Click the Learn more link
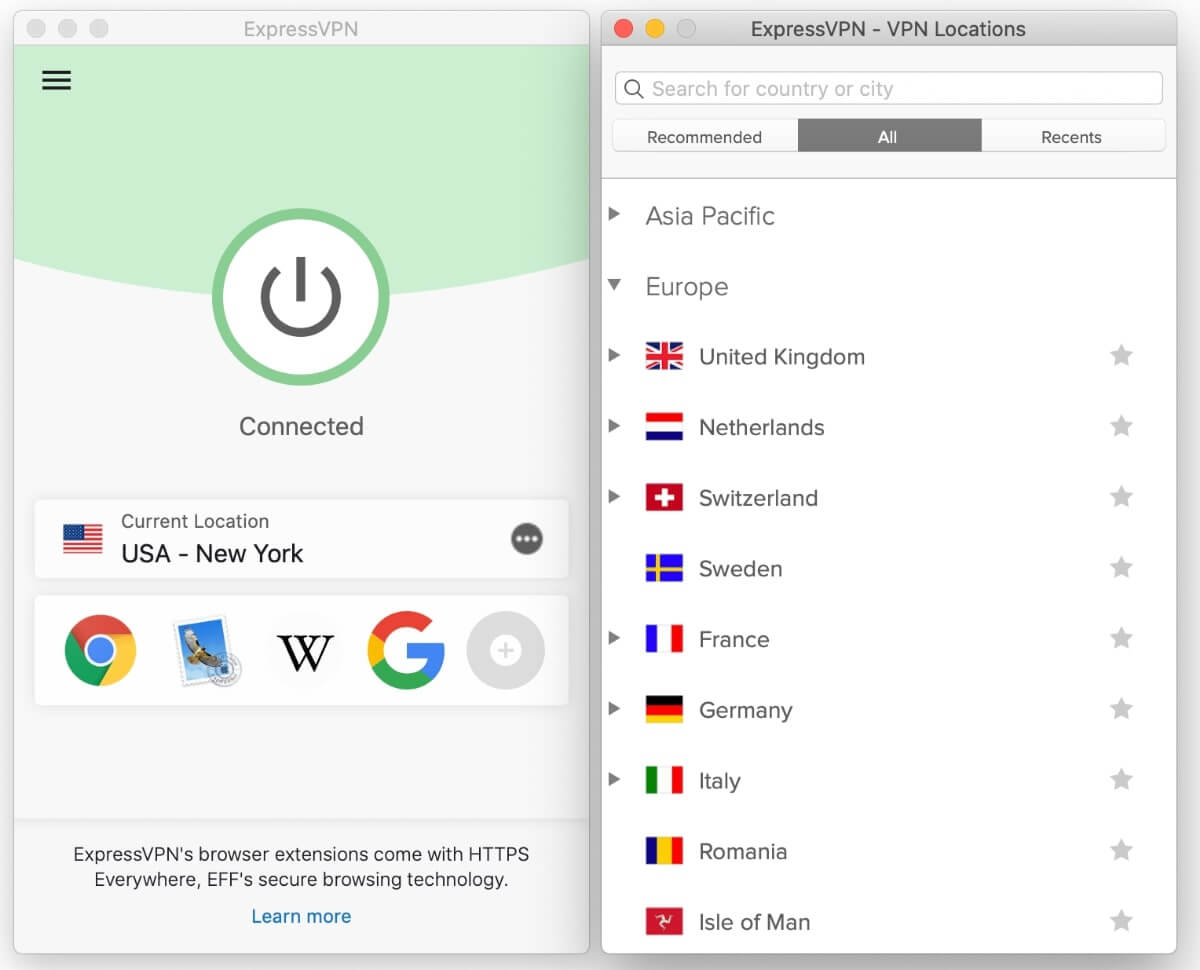This screenshot has height=970, width=1200. (x=301, y=916)
